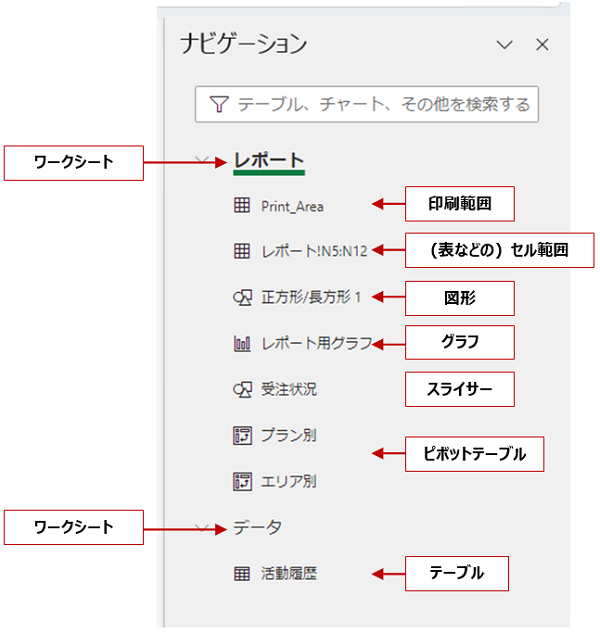Click the エリア別 pivot table icon

pyautogui.click(x=242, y=481)
